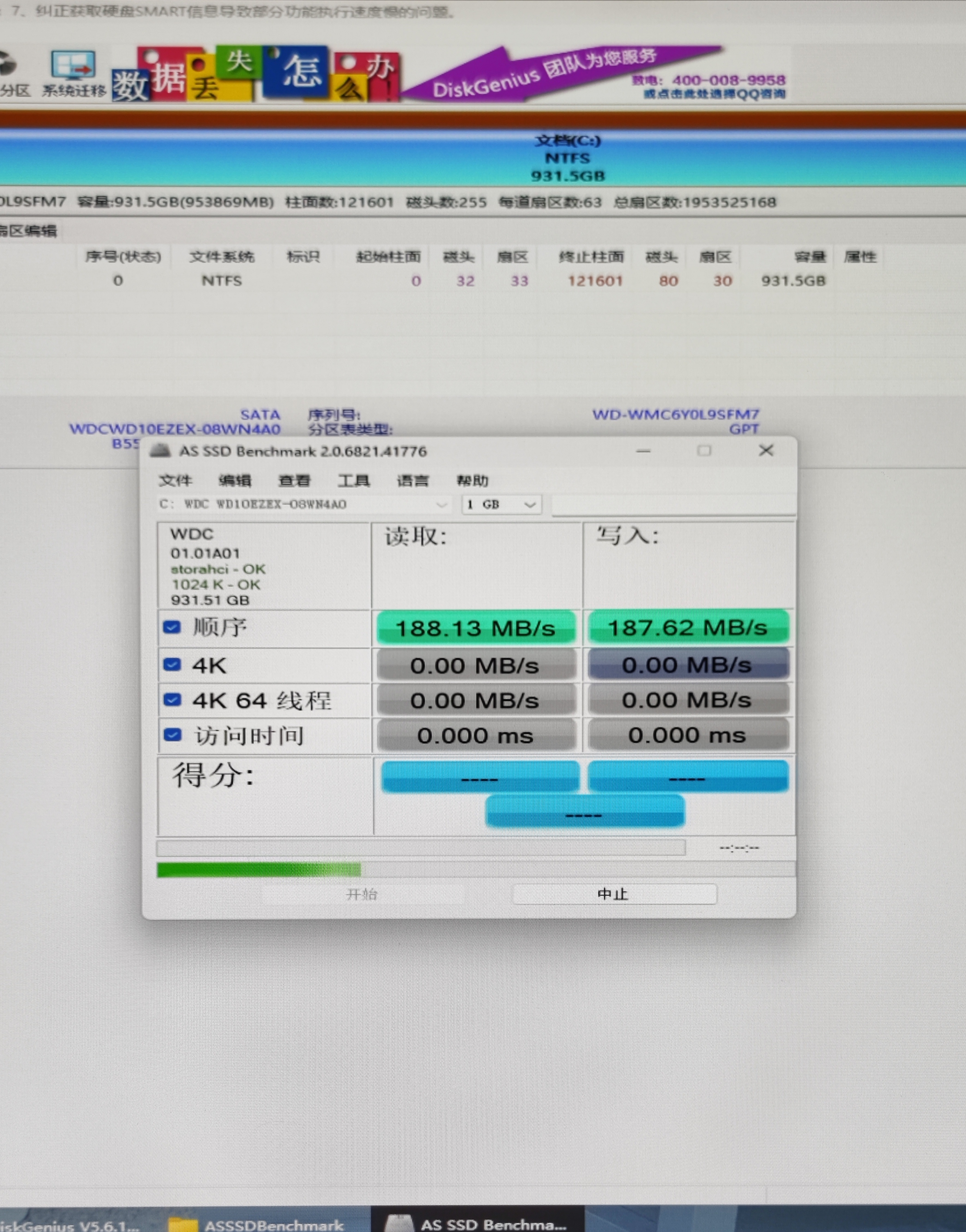Click the 187.62 MB/s sequential write result
The height and width of the screenshot is (1232, 966).
click(688, 627)
